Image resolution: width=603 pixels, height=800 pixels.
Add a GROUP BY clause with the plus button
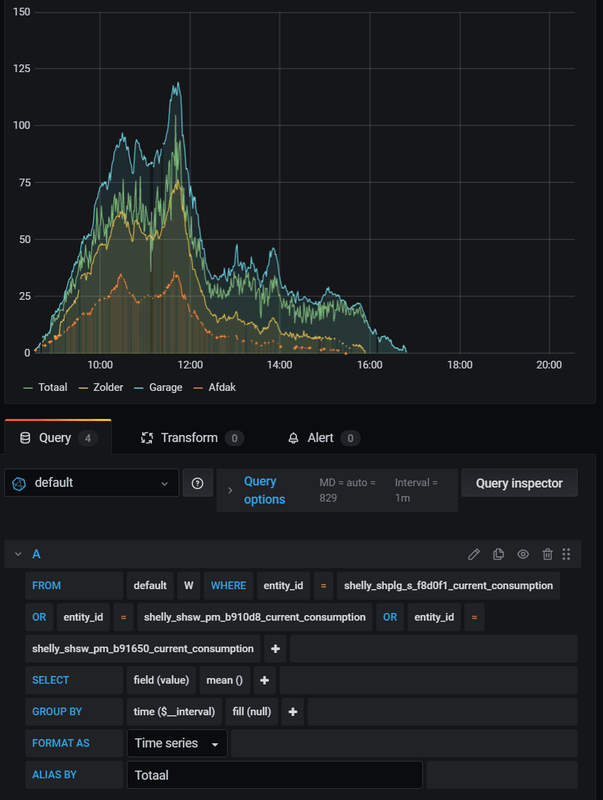pyautogui.click(x=293, y=712)
